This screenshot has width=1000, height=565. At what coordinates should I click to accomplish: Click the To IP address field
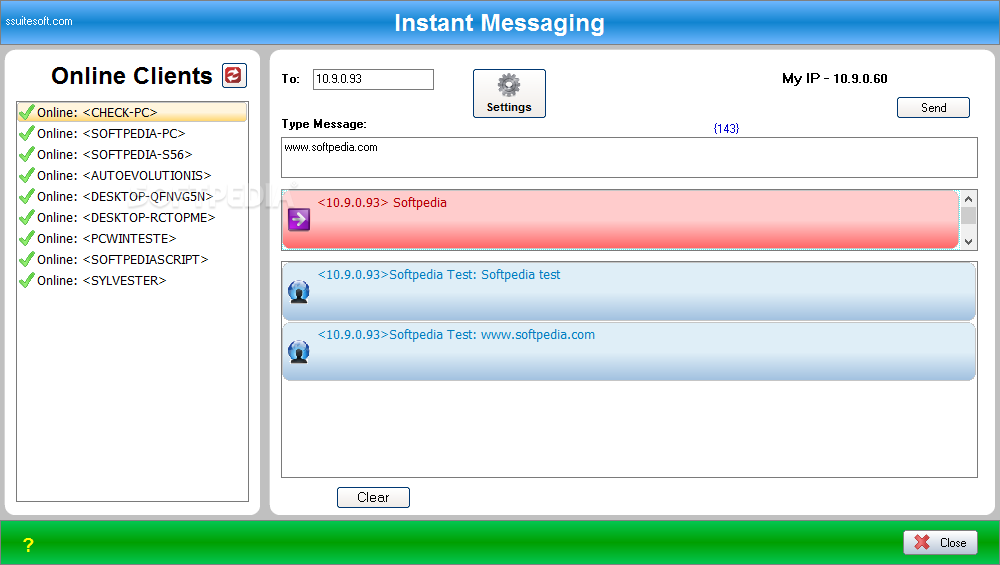(x=373, y=79)
